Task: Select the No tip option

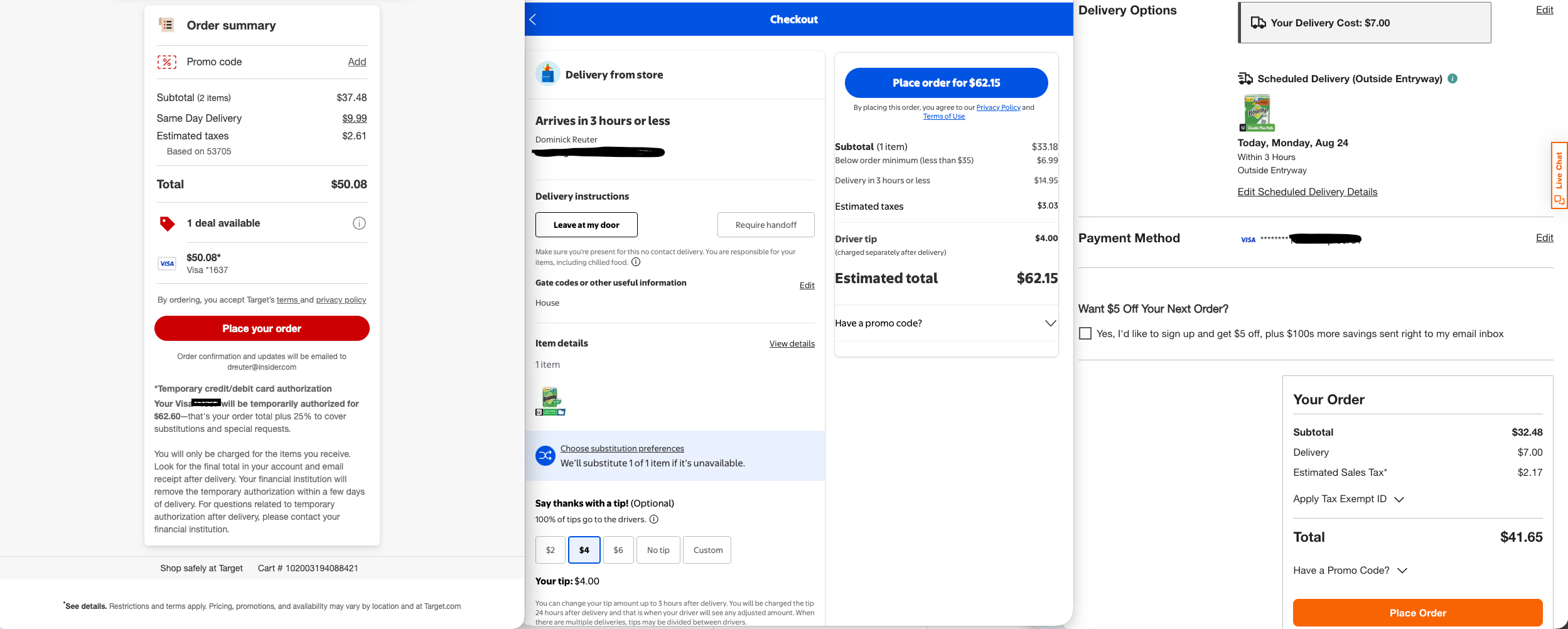Action: pos(658,550)
